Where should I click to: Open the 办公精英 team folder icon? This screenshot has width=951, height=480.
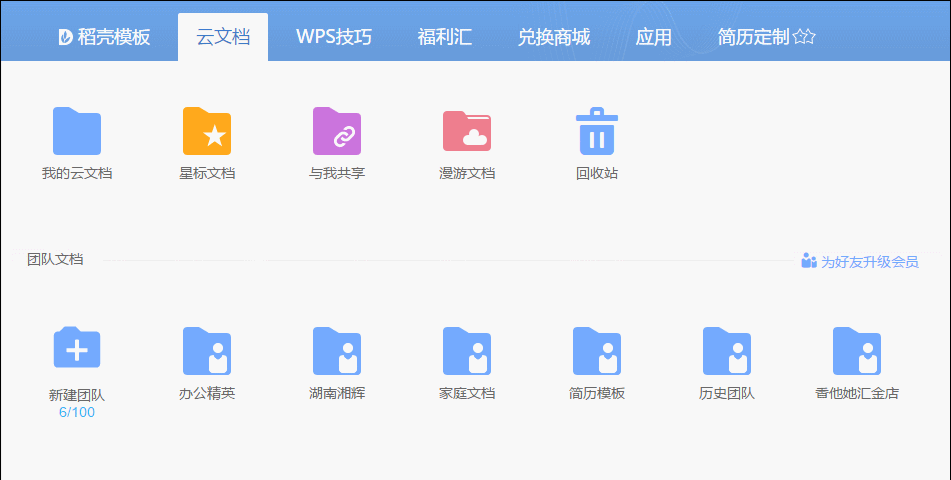point(207,351)
